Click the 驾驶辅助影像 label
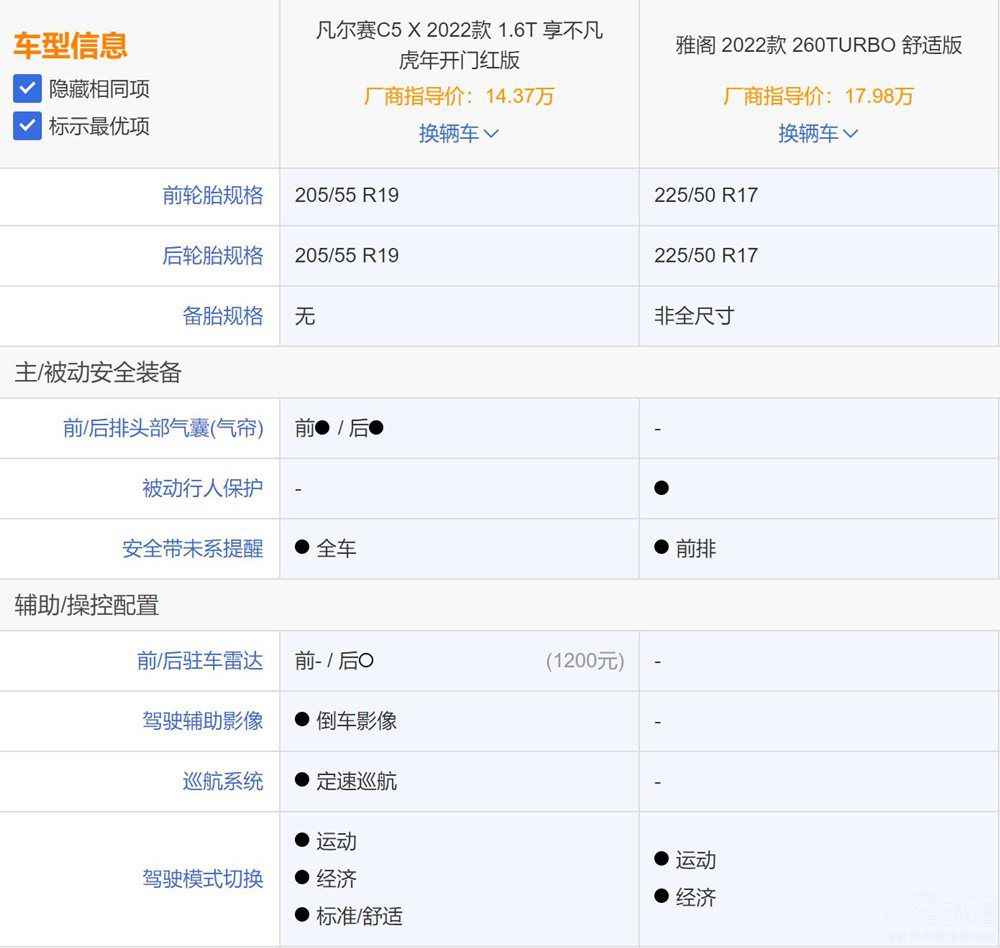 click(203, 721)
